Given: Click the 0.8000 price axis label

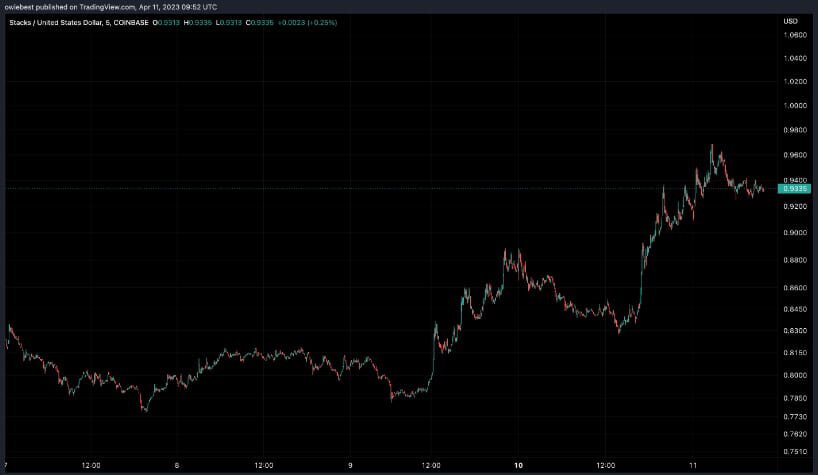Looking at the screenshot, I should (795, 375).
